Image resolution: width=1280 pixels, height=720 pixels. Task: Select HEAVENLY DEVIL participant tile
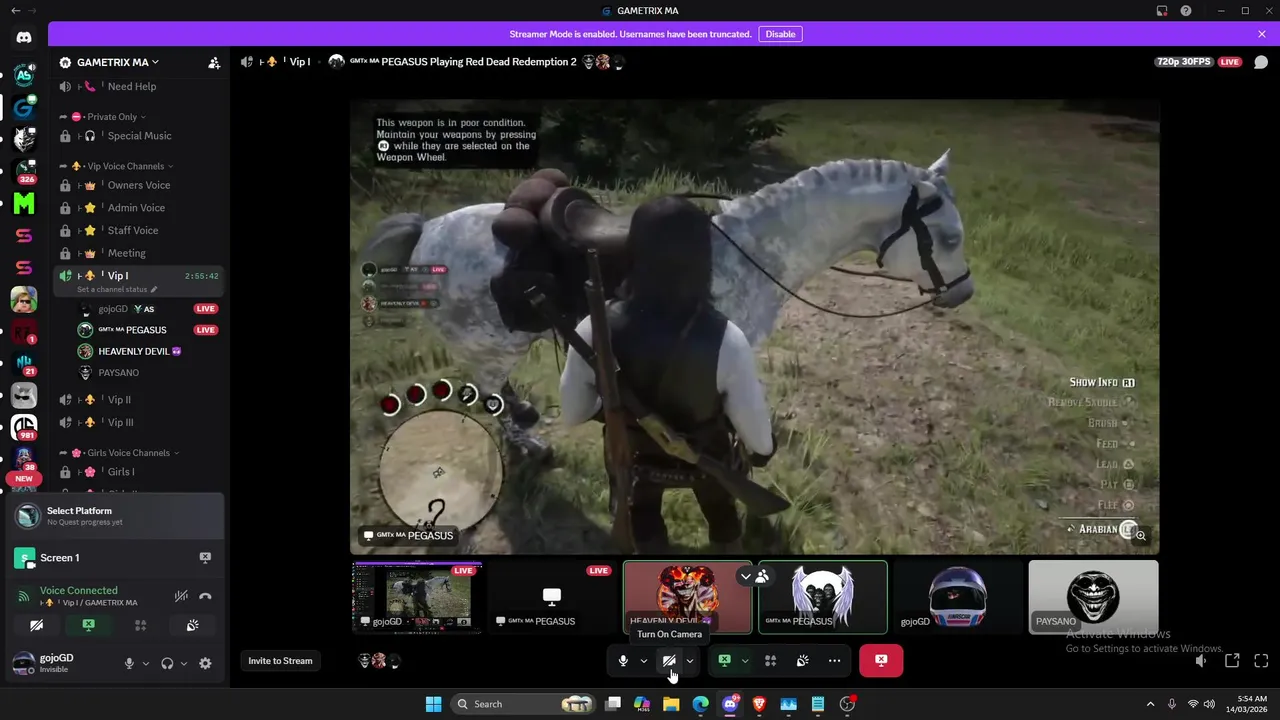pos(687,597)
